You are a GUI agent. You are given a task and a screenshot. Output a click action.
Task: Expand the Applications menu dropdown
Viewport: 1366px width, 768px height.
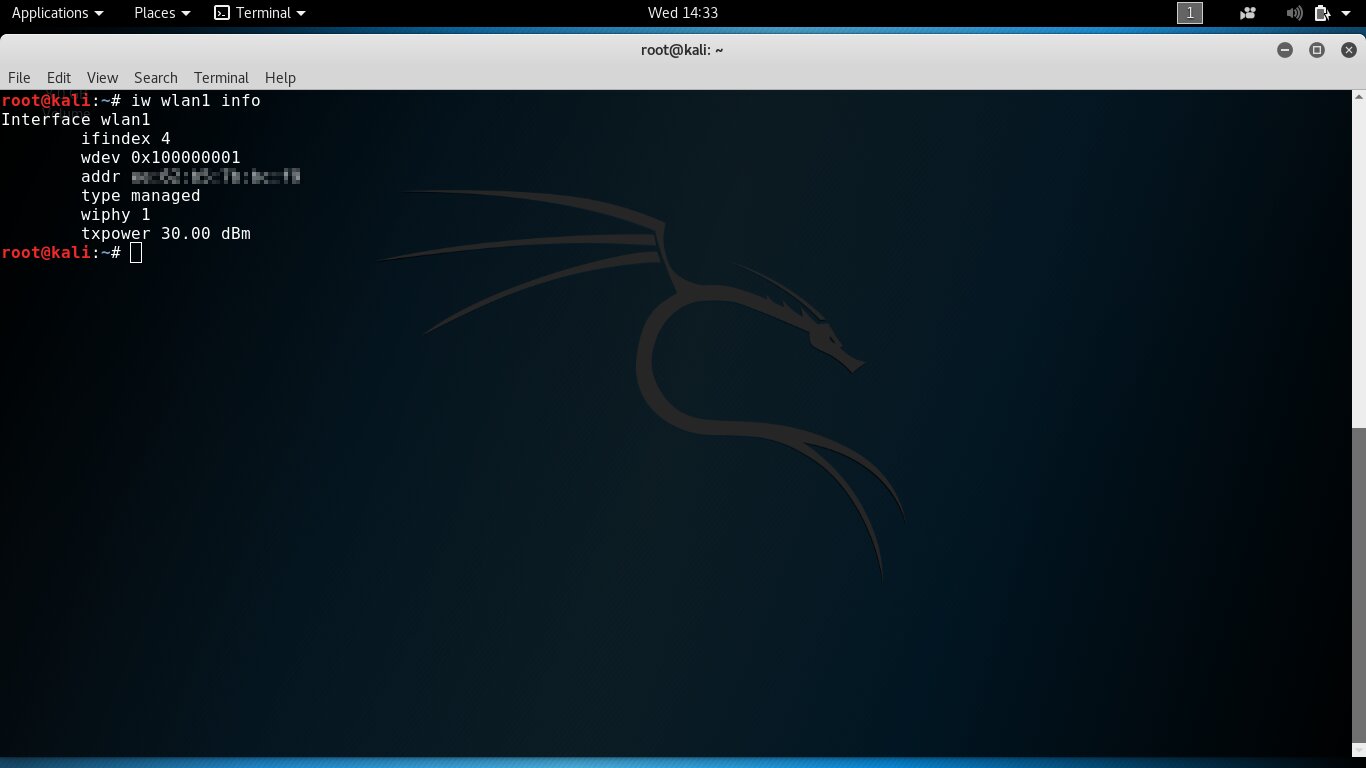tap(57, 13)
